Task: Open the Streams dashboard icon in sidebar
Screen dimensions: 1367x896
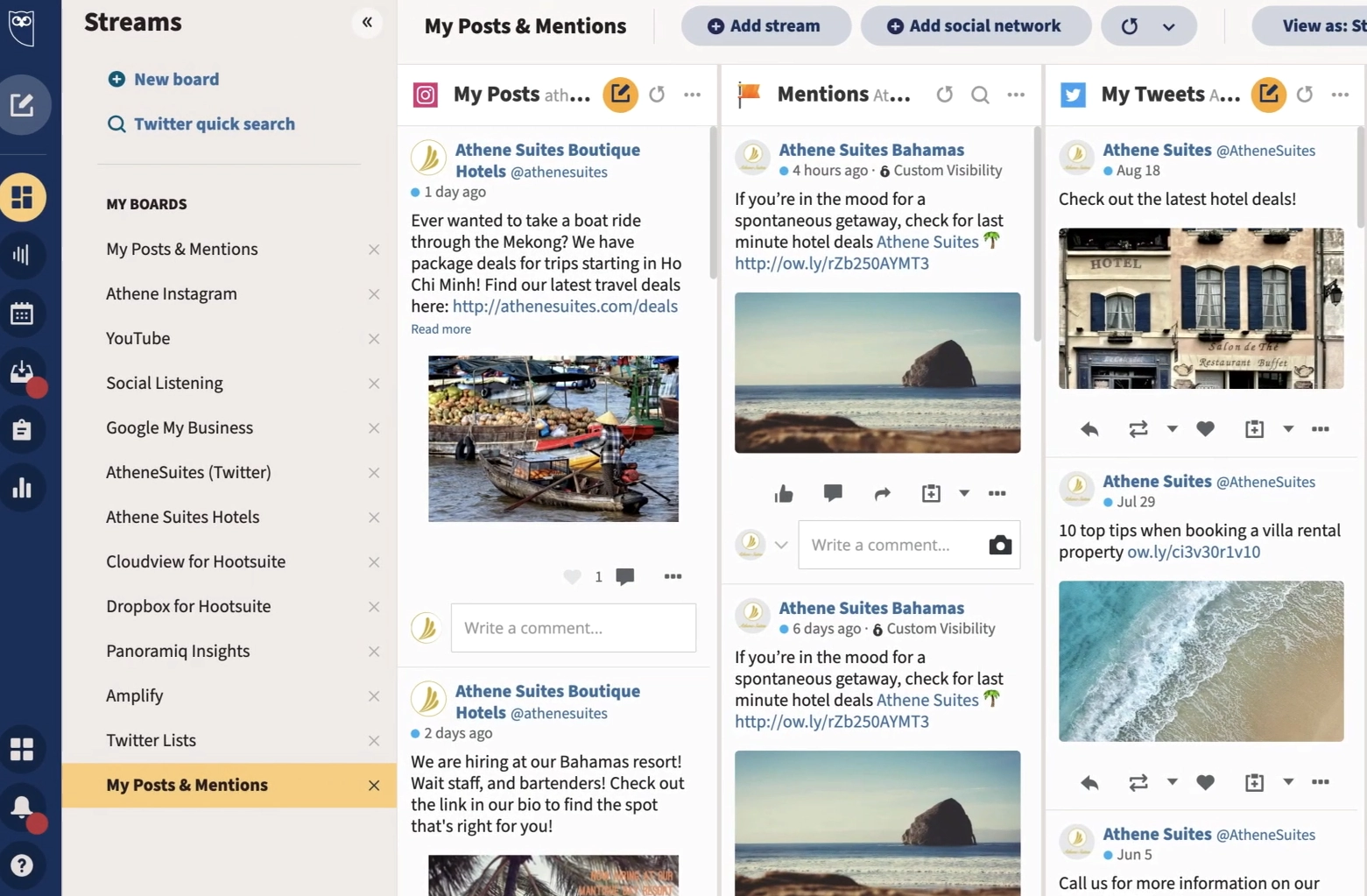Action: (22, 197)
